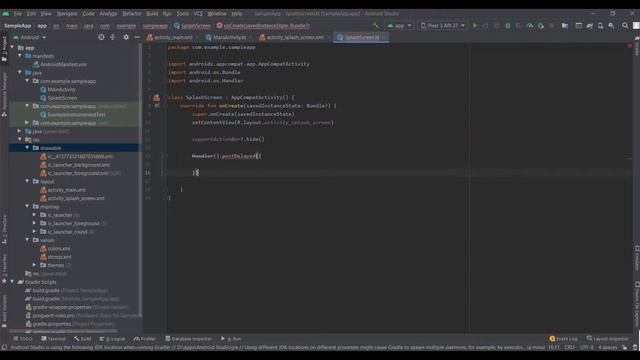Open the Profile app gauge icon
This screenshot has width=640, height=360.
(x=530, y=26)
